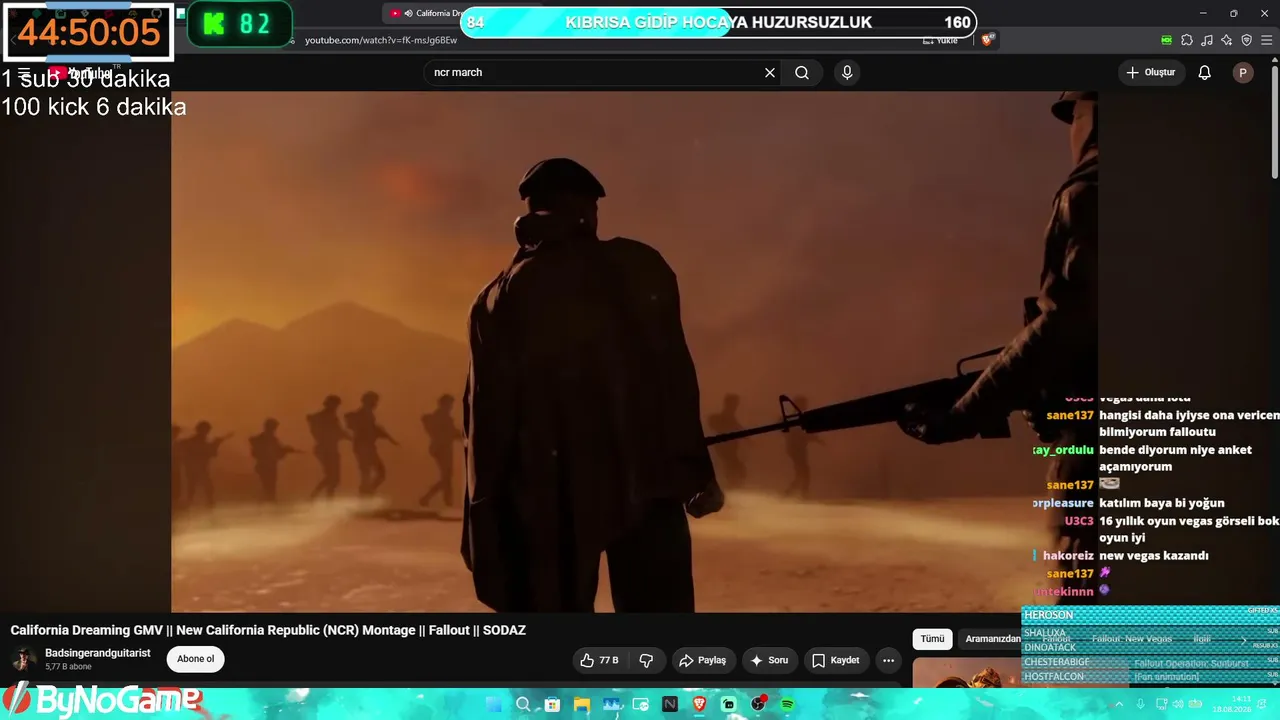The height and width of the screenshot is (720, 1280).
Task: Open Badsingerandguitarist channel avatar
Action: tap(23, 659)
